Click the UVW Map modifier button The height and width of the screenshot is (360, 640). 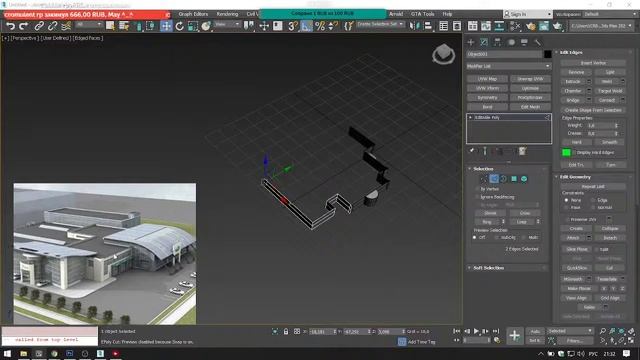[487, 79]
